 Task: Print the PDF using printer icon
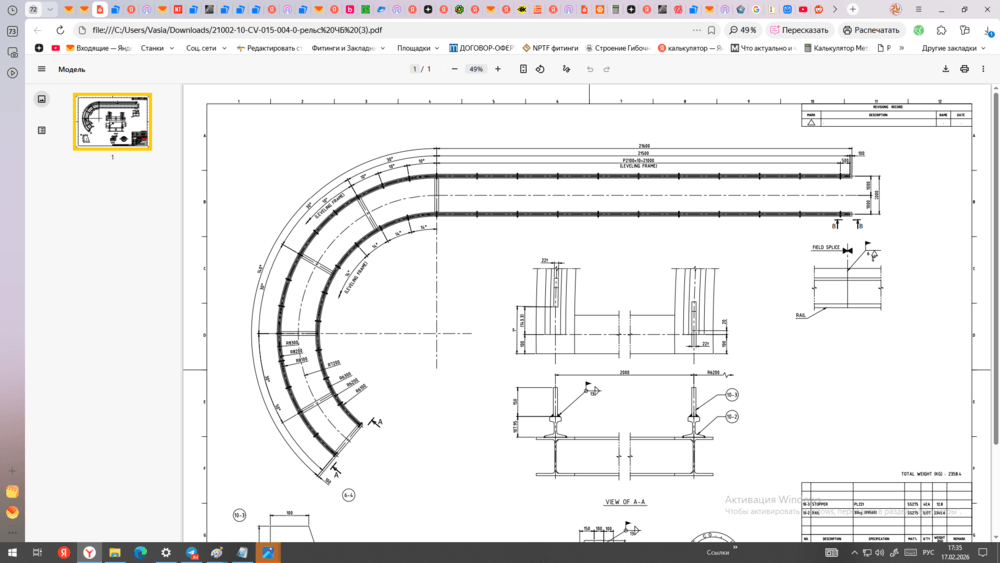(964, 69)
